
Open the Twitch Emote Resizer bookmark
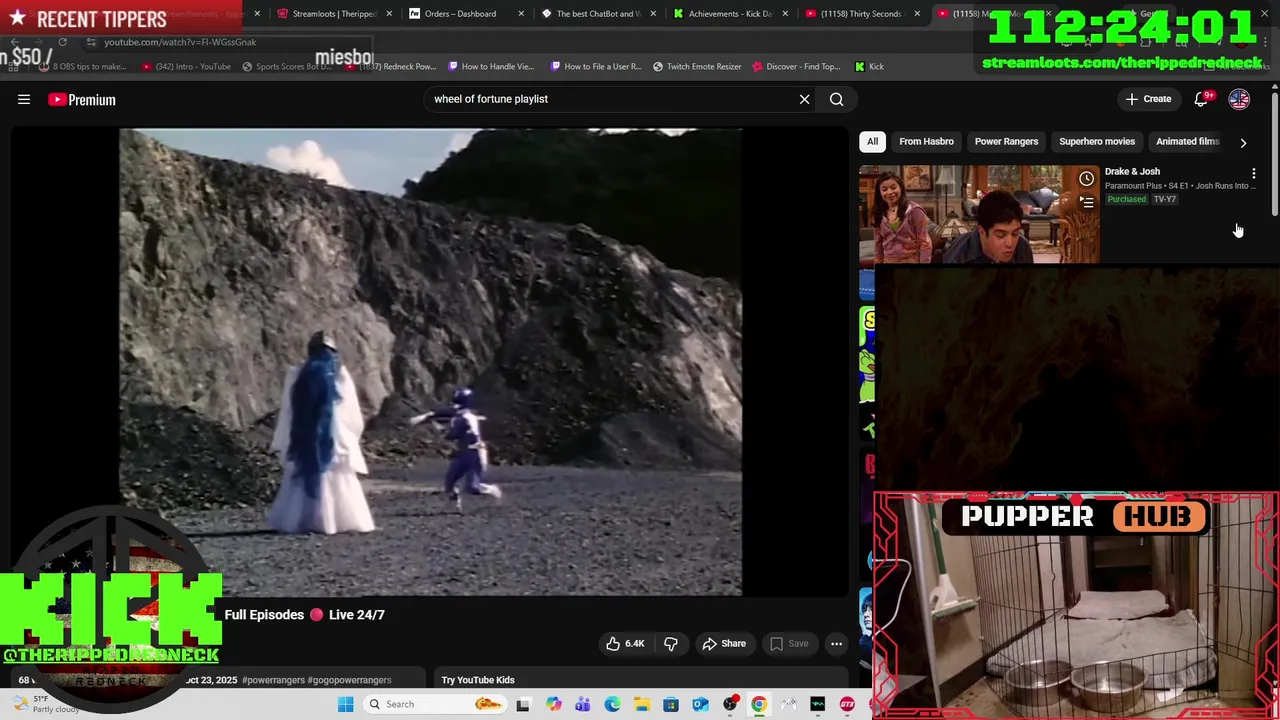(x=697, y=66)
